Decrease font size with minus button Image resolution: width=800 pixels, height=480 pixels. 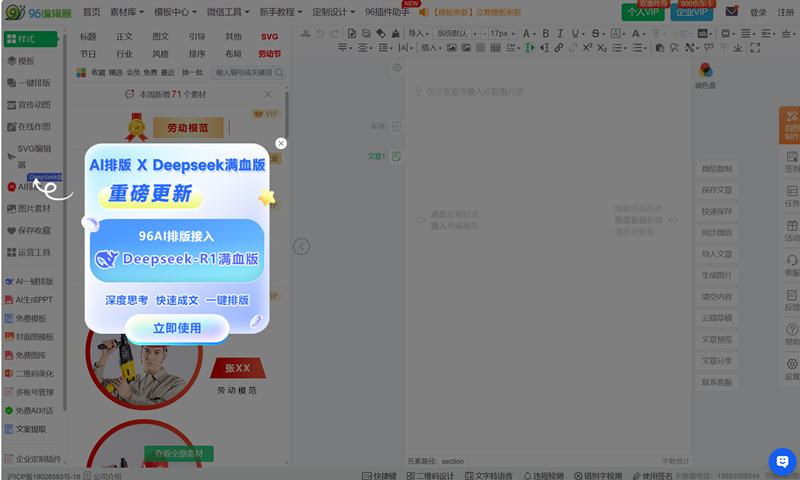(x=485, y=34)
